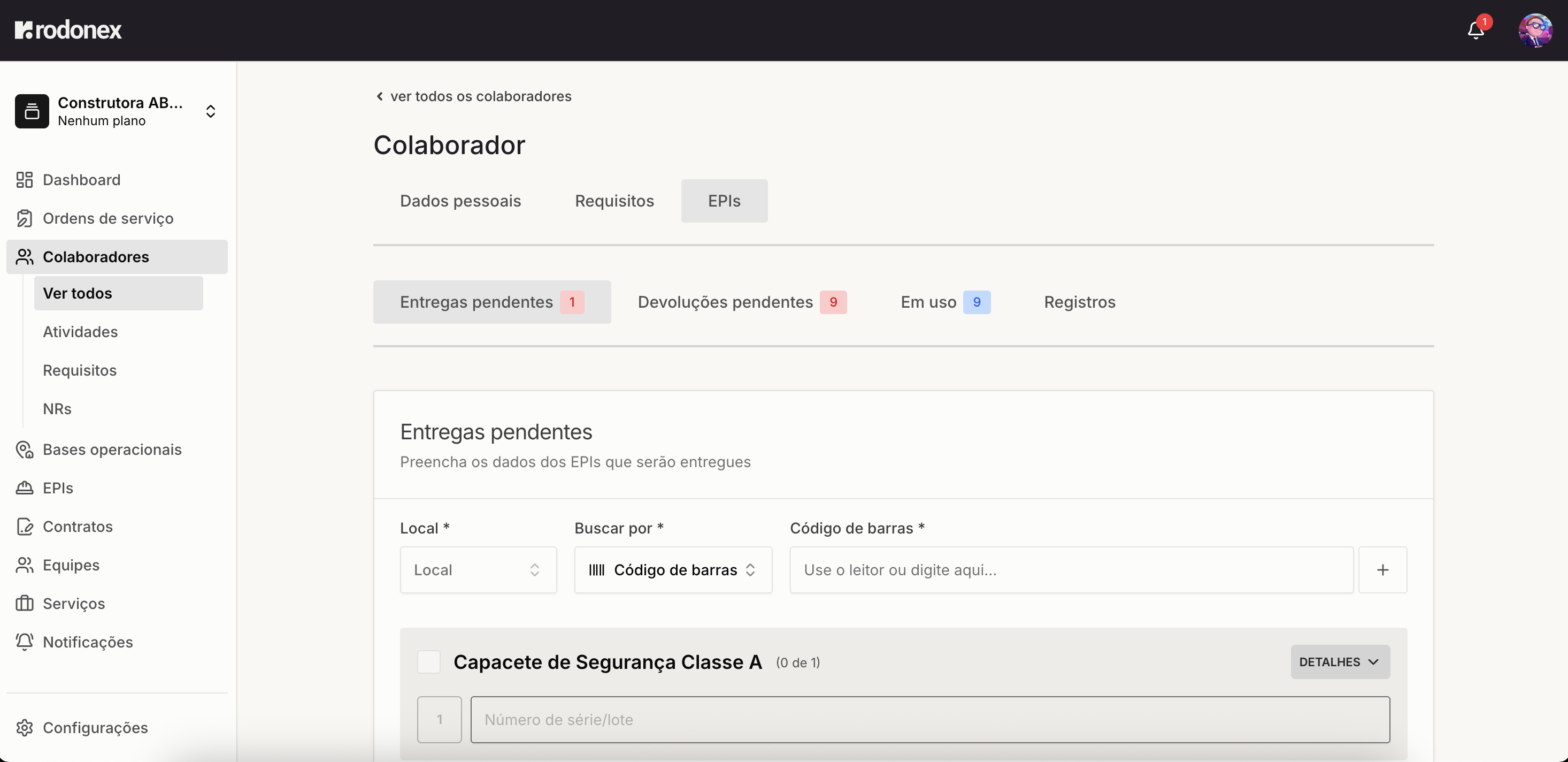This screenshot has width=1568, height=762.
Task: Open the Devoluções pendentes tab
Action: [x=740, y=301]
